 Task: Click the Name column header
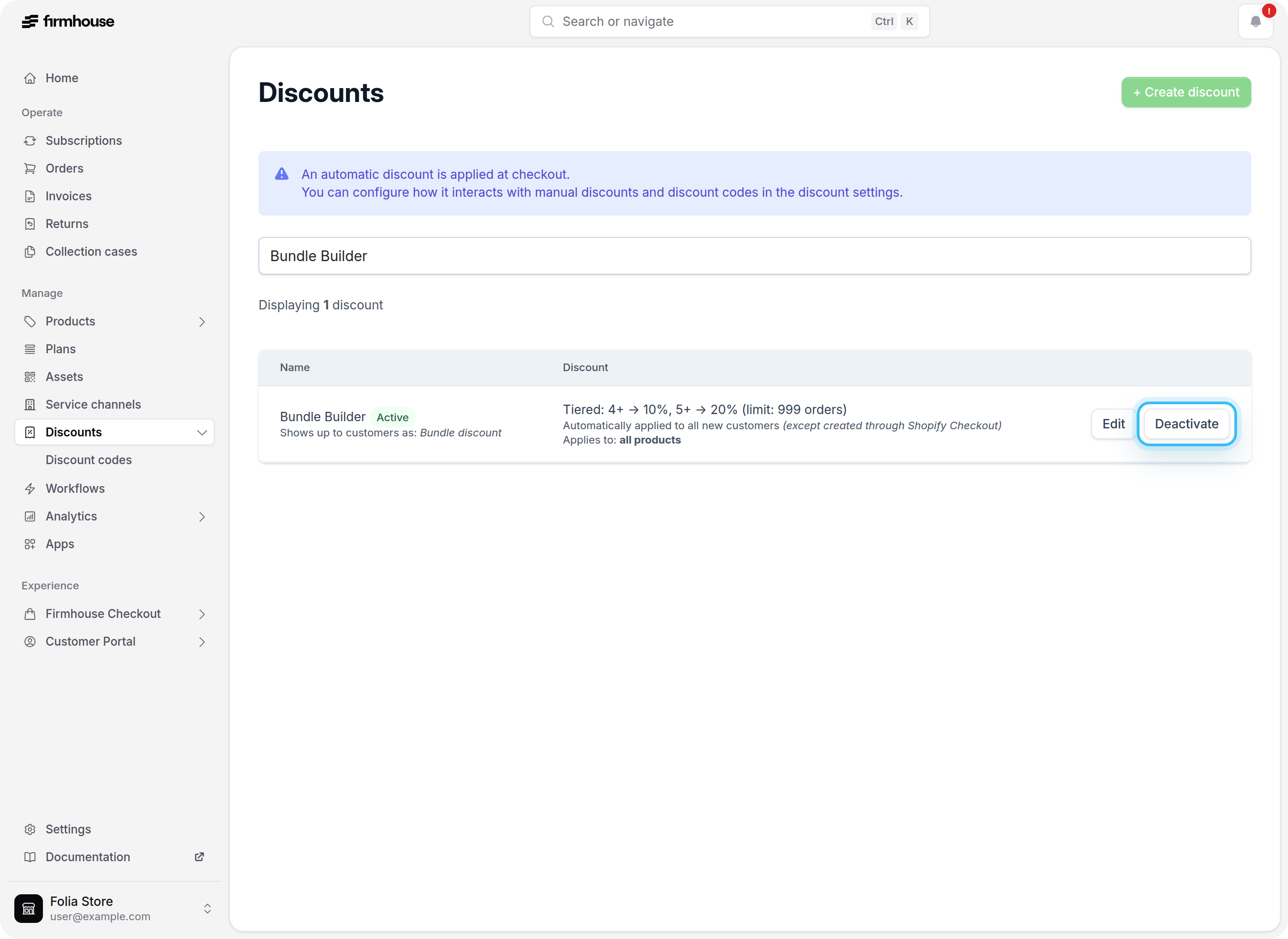point(294,368)
